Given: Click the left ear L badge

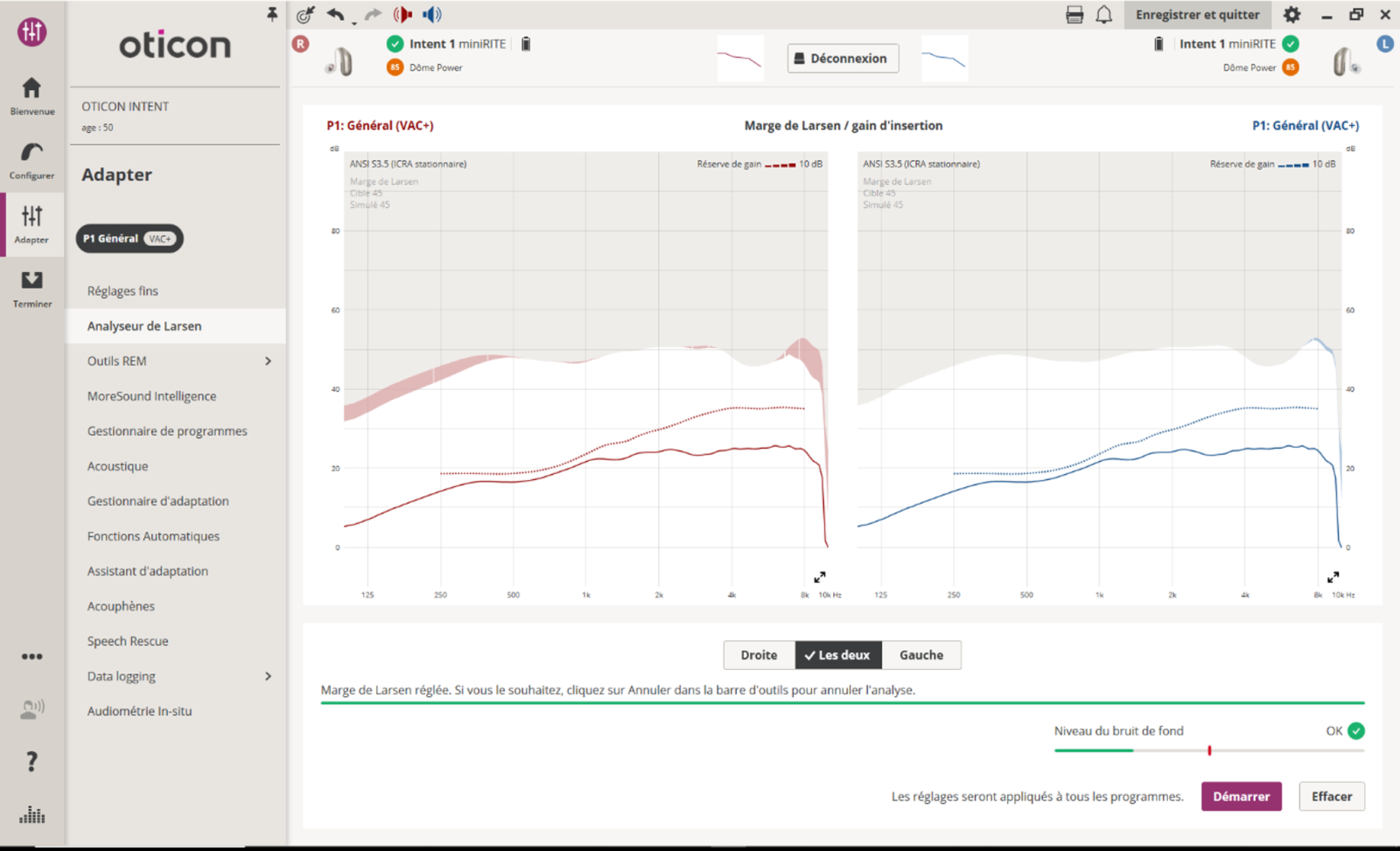Looking at the screenshot, I should (1384, 44).
